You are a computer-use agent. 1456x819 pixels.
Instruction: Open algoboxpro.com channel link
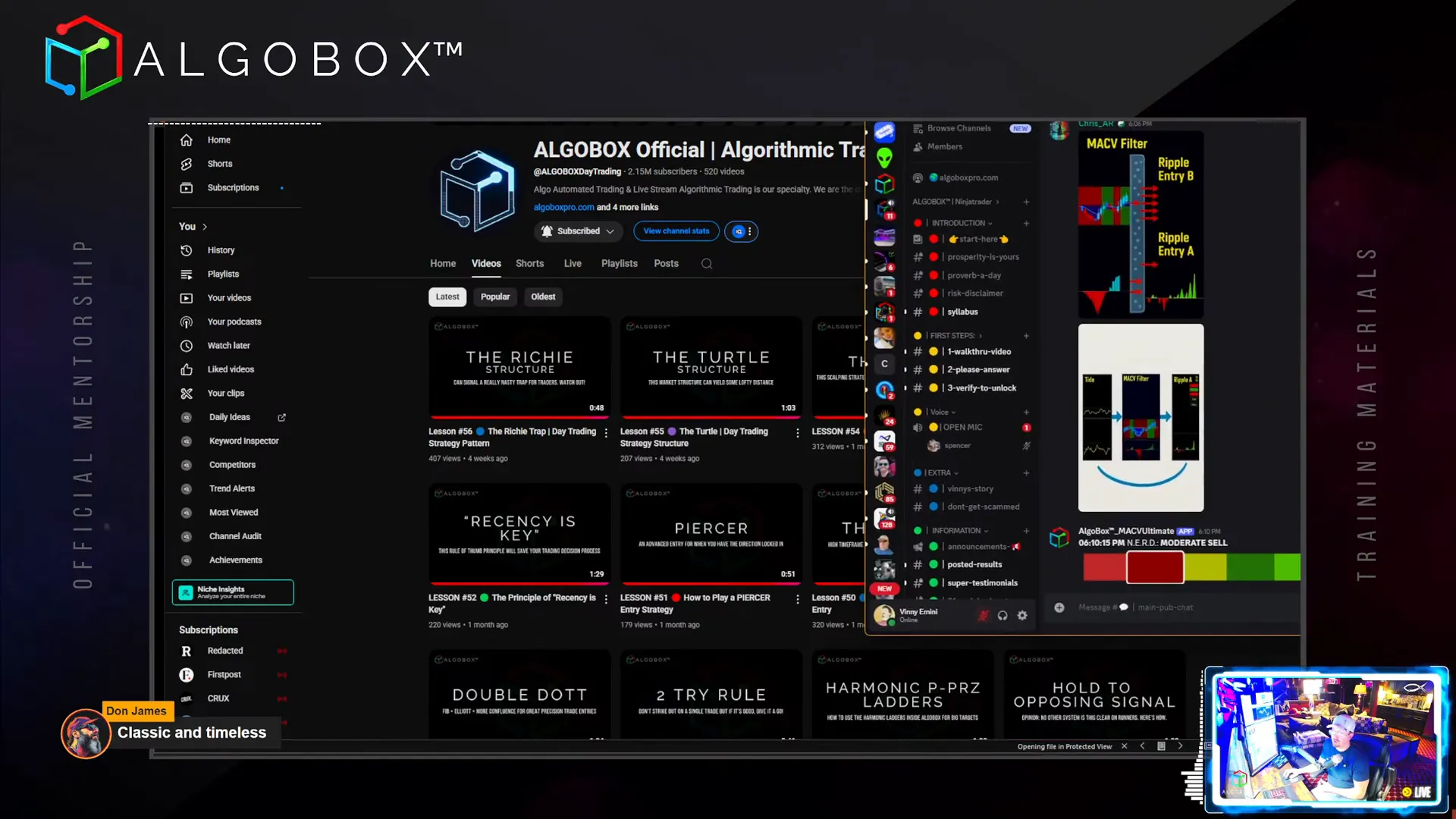[x=563, y=208]
